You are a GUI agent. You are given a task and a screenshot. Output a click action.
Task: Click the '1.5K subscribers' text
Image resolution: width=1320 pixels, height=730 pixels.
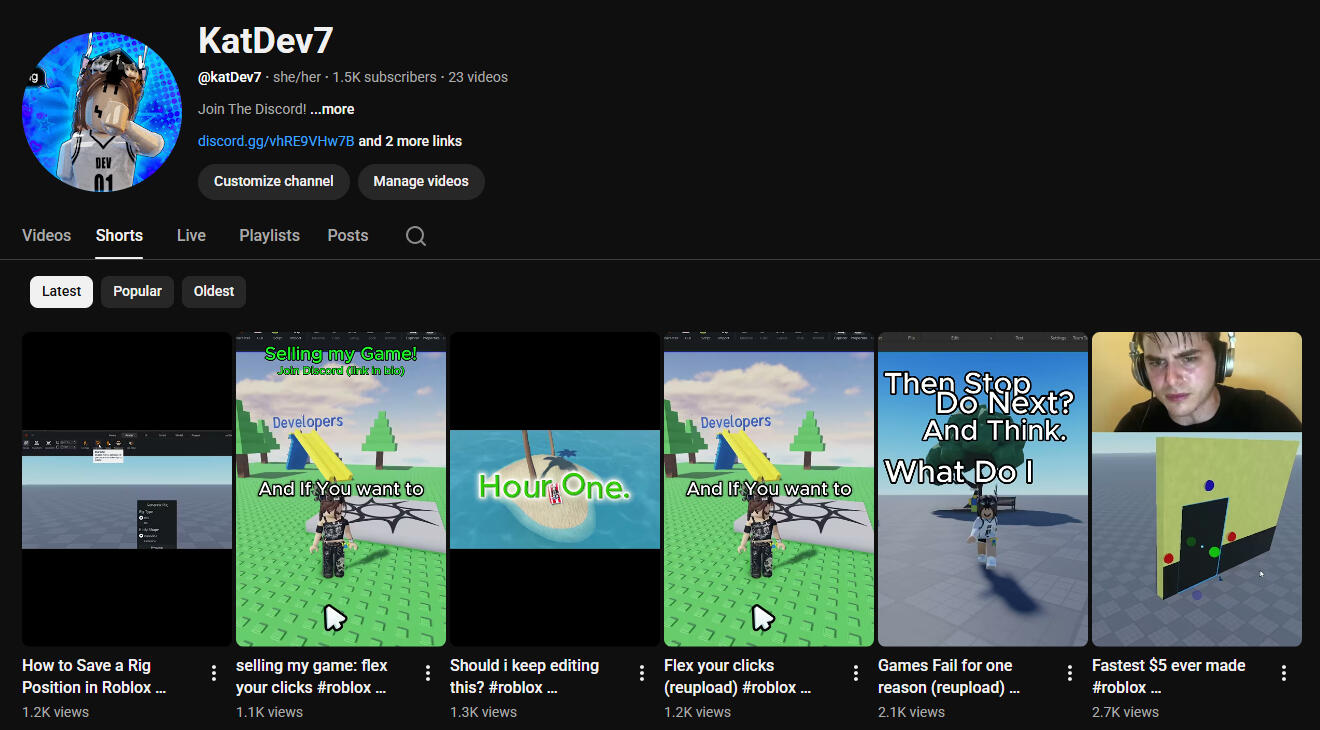point(384,77)
